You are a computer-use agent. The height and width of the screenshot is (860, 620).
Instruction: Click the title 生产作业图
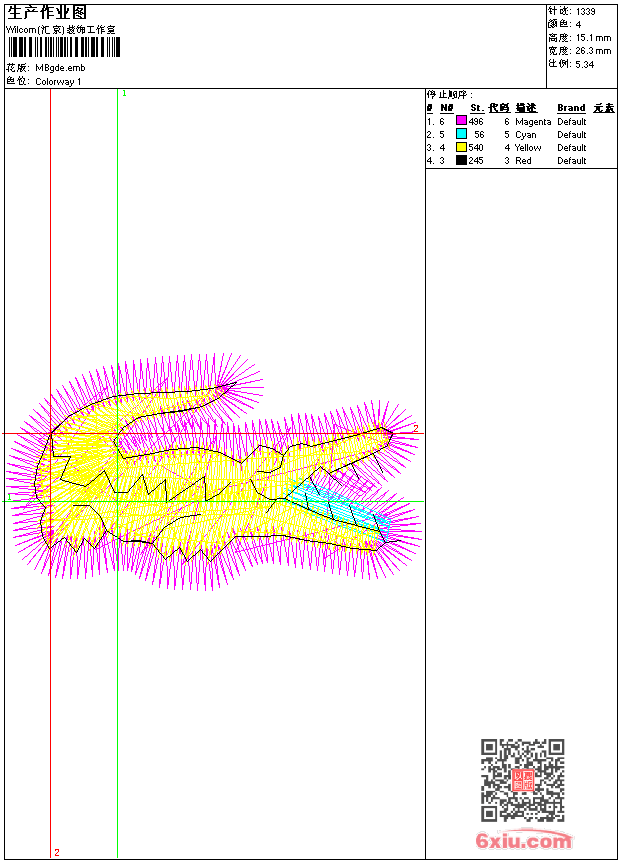click(47, 12)
